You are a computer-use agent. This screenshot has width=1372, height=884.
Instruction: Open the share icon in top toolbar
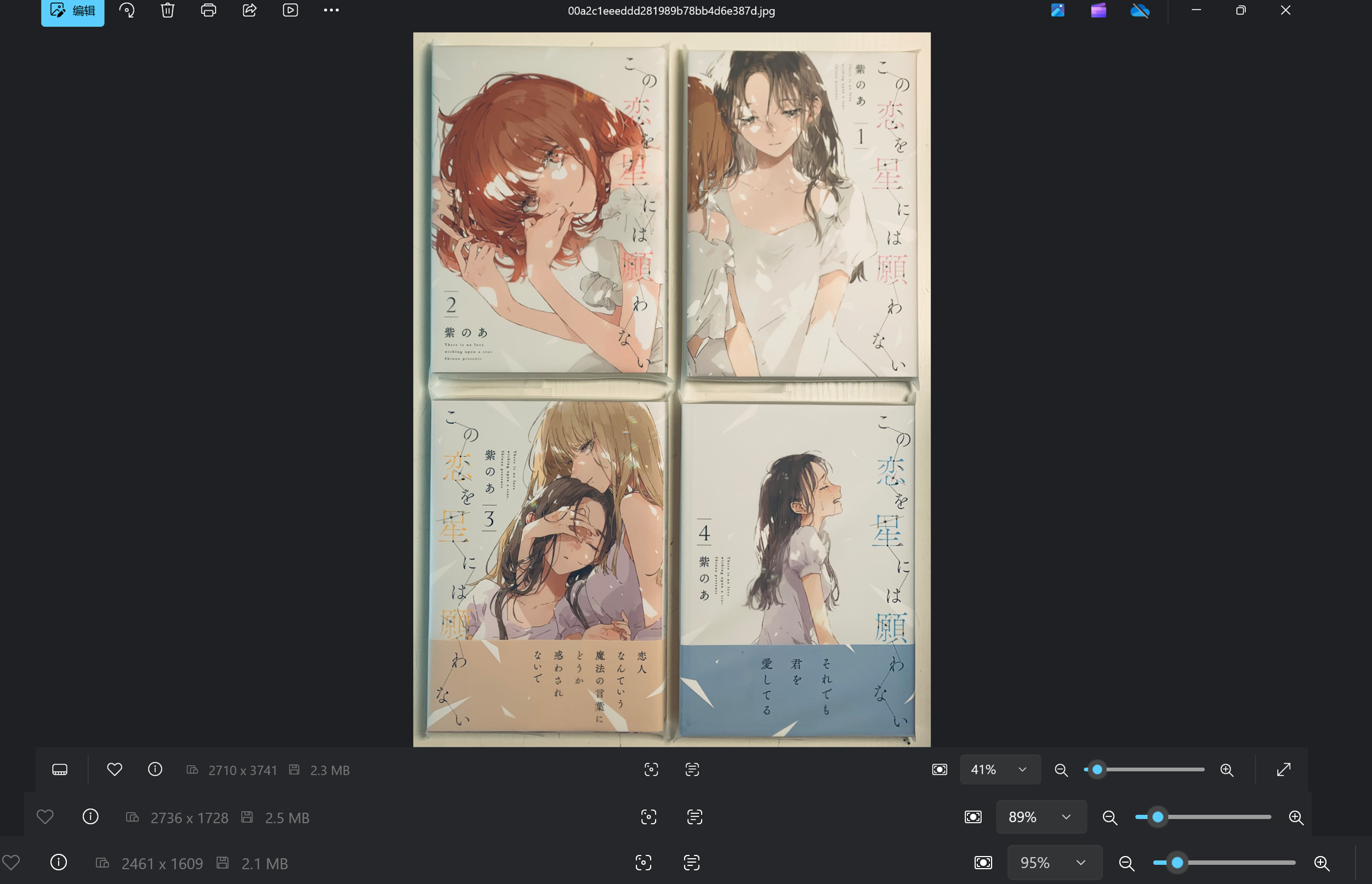point(249,10)
